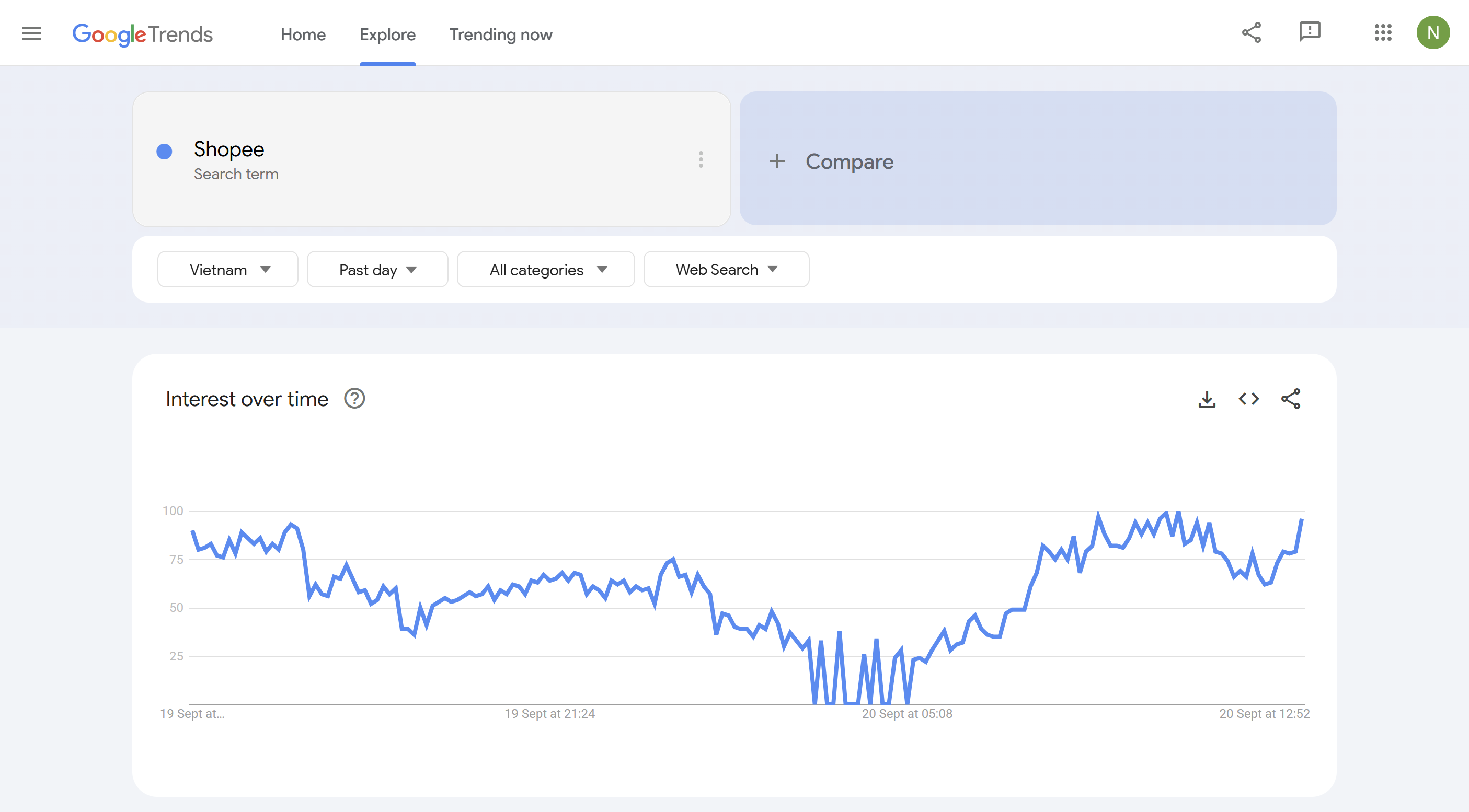Open the send feedback icon
Screen dimensions: 1469x812
[x=1310, y=32]
